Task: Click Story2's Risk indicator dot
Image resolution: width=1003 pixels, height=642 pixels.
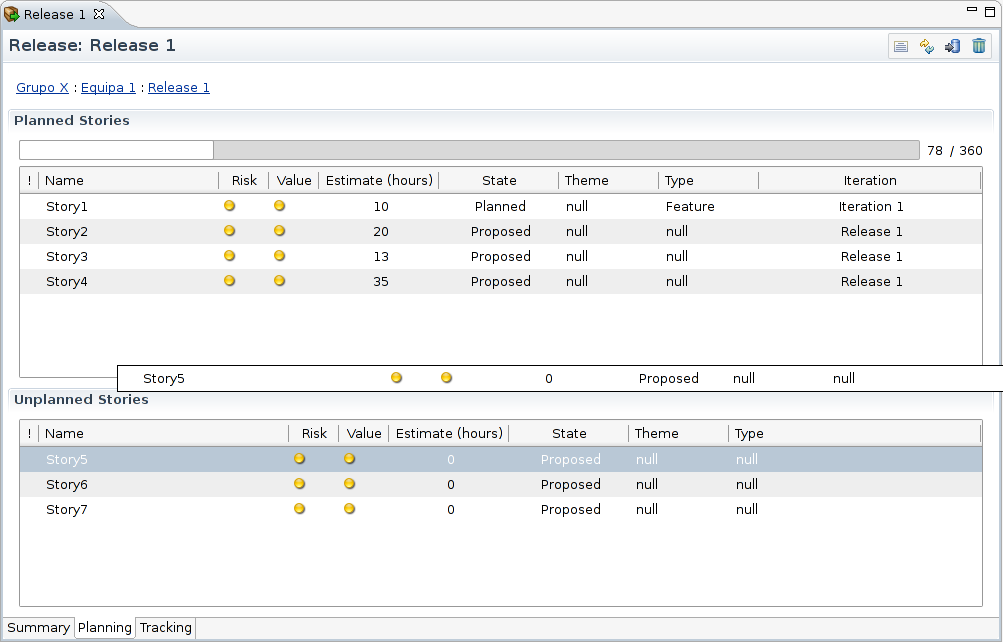Action: coord(230,231)
